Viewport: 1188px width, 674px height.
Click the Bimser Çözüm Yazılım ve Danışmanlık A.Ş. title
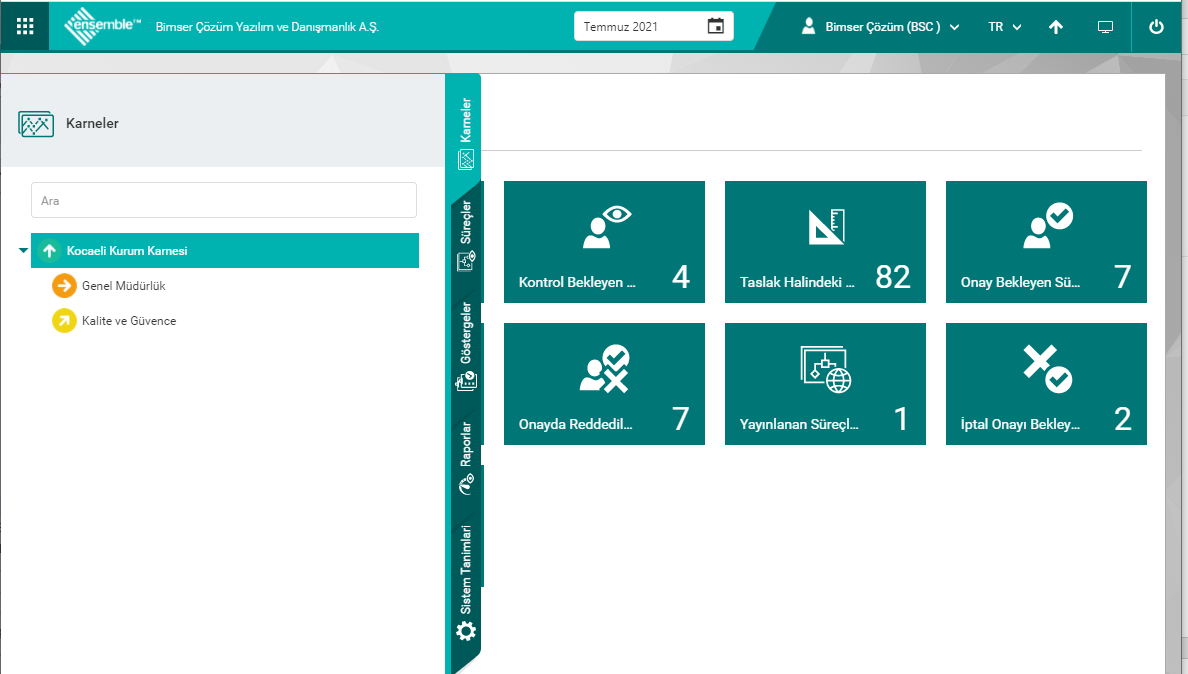[x=267, y=27]
